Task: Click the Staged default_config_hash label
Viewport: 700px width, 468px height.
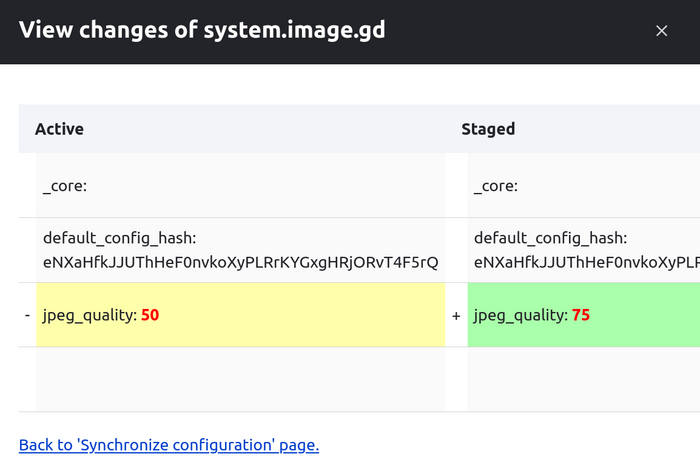Action: pyautogui.click(x=550, y=238)
